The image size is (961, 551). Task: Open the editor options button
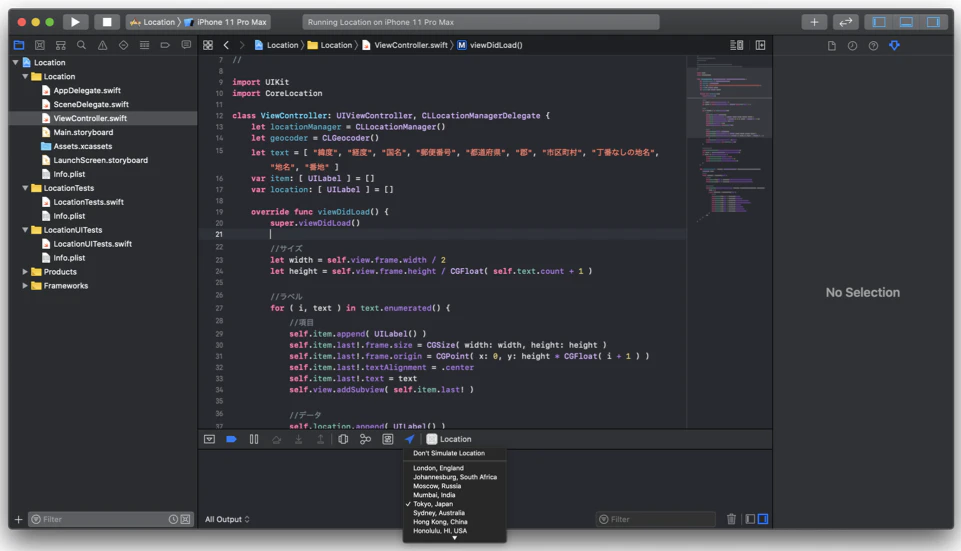click(x=737, y=45)
